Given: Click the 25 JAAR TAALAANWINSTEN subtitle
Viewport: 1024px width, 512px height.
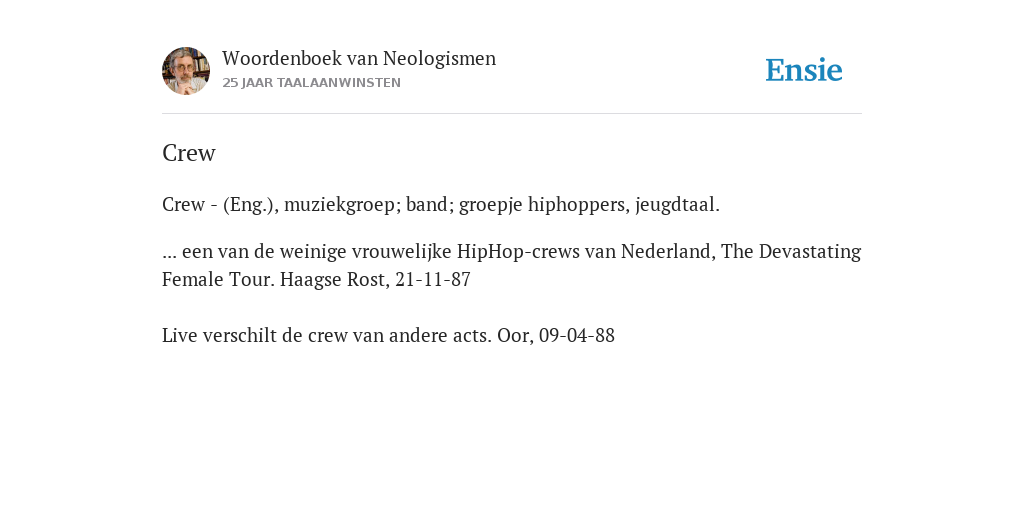Looking at the screenshot, I should [x=312, y=83].
